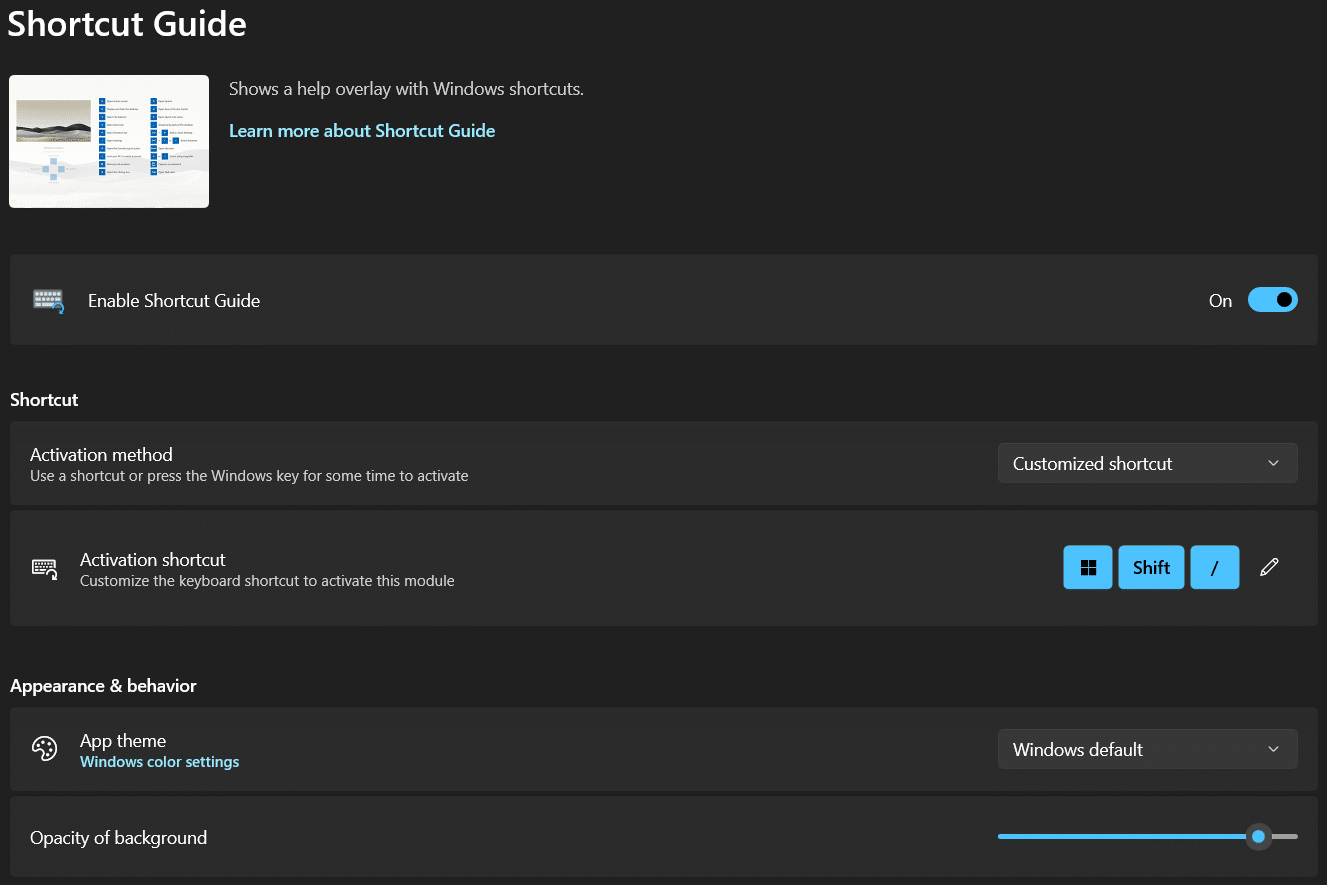Click the Windows logo key in shortcut

1088,568
